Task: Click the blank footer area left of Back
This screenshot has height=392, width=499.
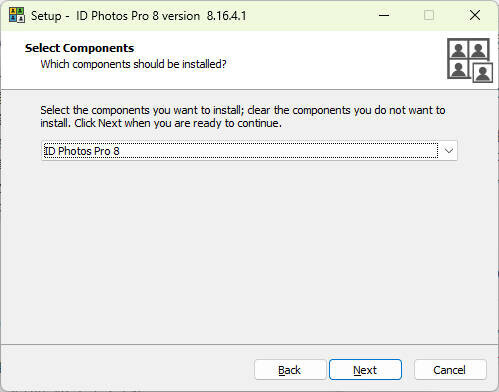Action: click(127, 369)
